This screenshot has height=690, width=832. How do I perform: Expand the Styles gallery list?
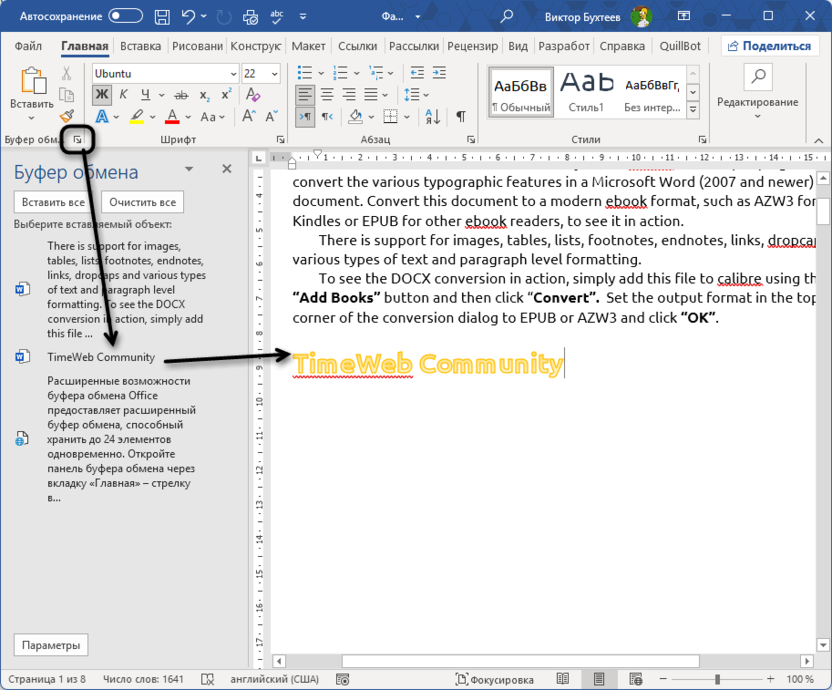pyautogui.click(x=692, y=112)
